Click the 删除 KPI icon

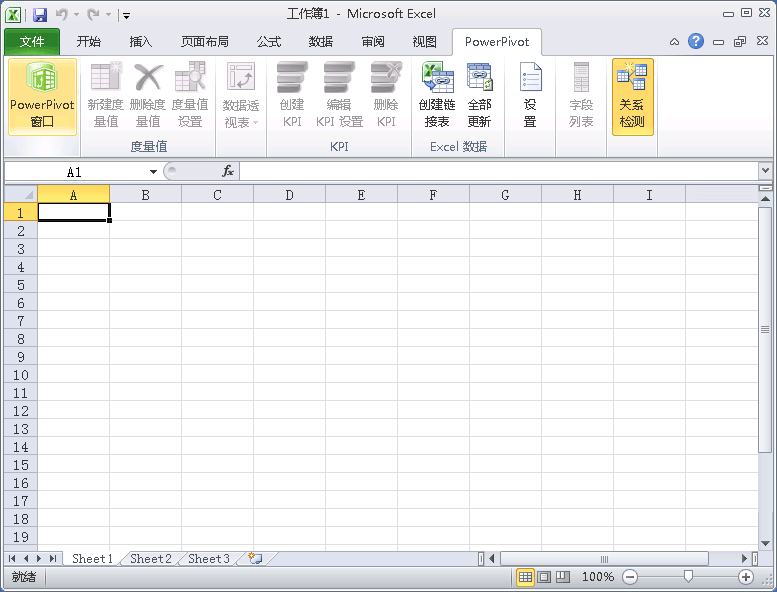click(x=386, y=95)
